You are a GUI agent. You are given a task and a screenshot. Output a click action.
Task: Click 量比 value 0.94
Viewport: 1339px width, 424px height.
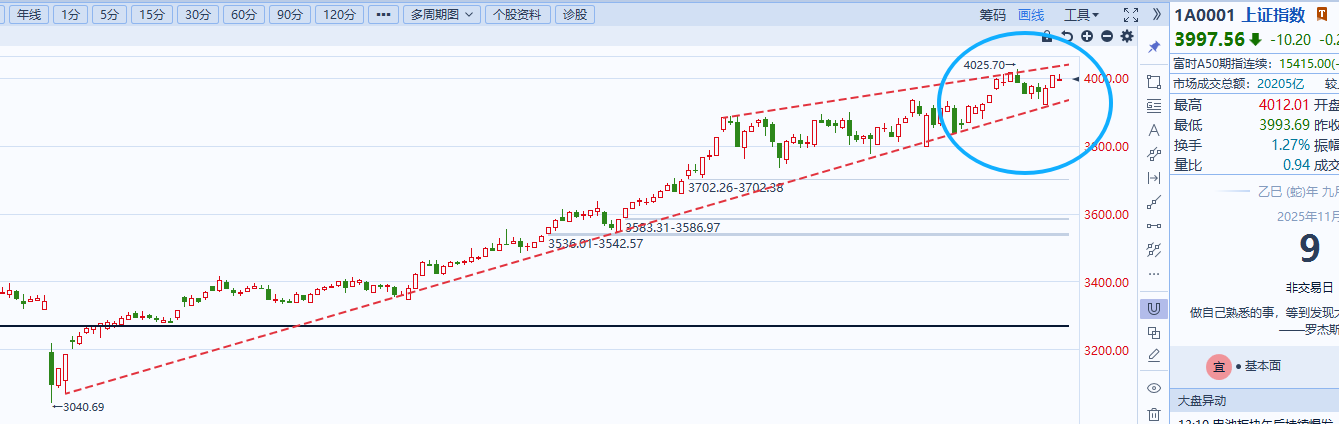(x=1296, y=165)
